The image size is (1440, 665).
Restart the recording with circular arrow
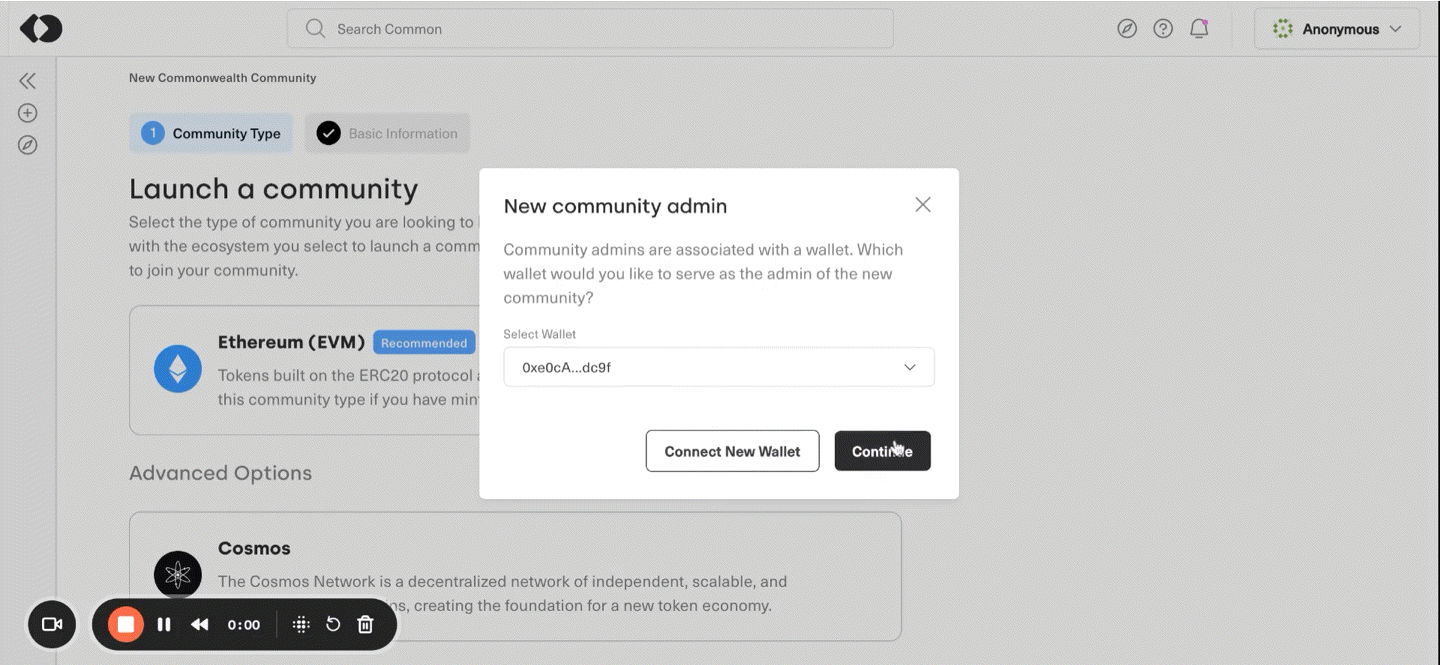[x=333, y=625]
